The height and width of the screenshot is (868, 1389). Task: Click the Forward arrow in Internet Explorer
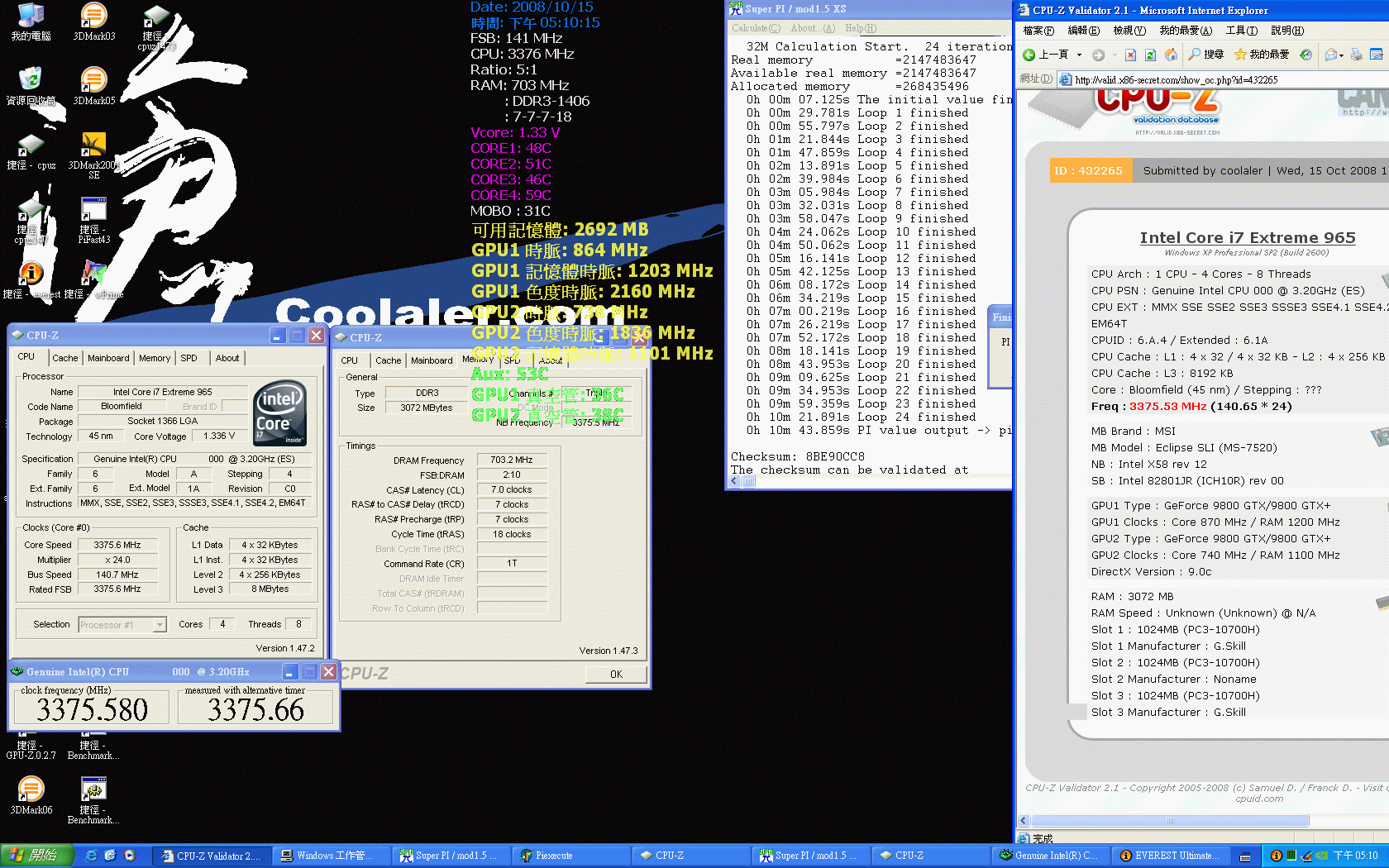click(1098, 55)
